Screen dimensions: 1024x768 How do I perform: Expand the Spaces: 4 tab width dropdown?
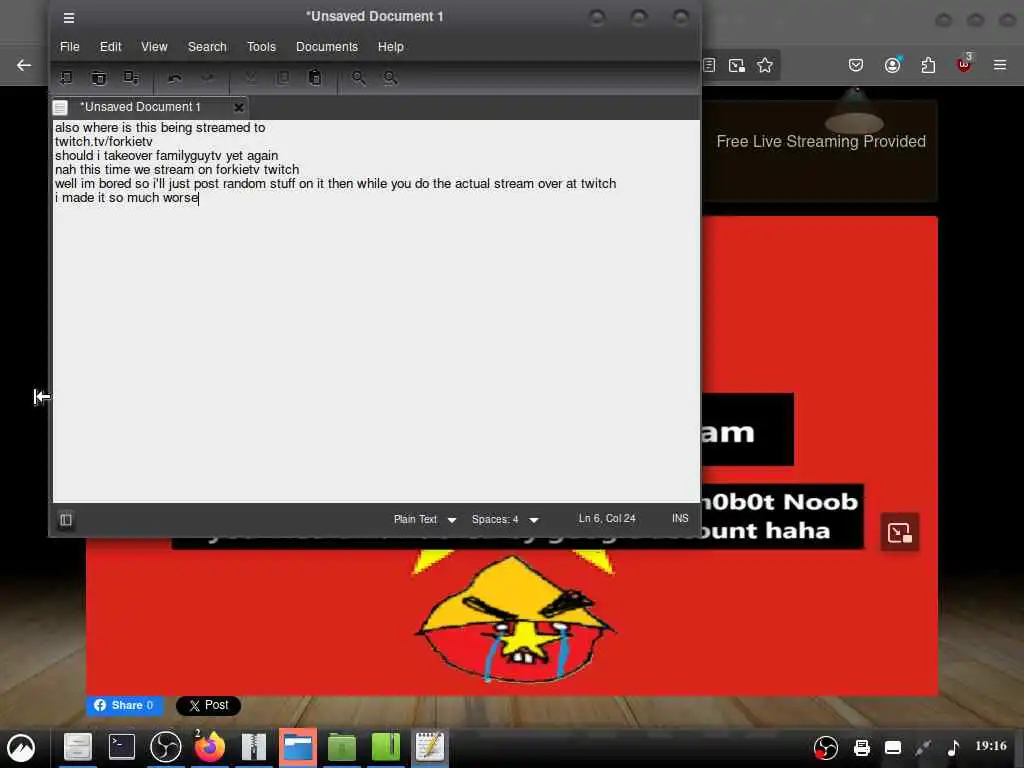click(x=505, y=519)
